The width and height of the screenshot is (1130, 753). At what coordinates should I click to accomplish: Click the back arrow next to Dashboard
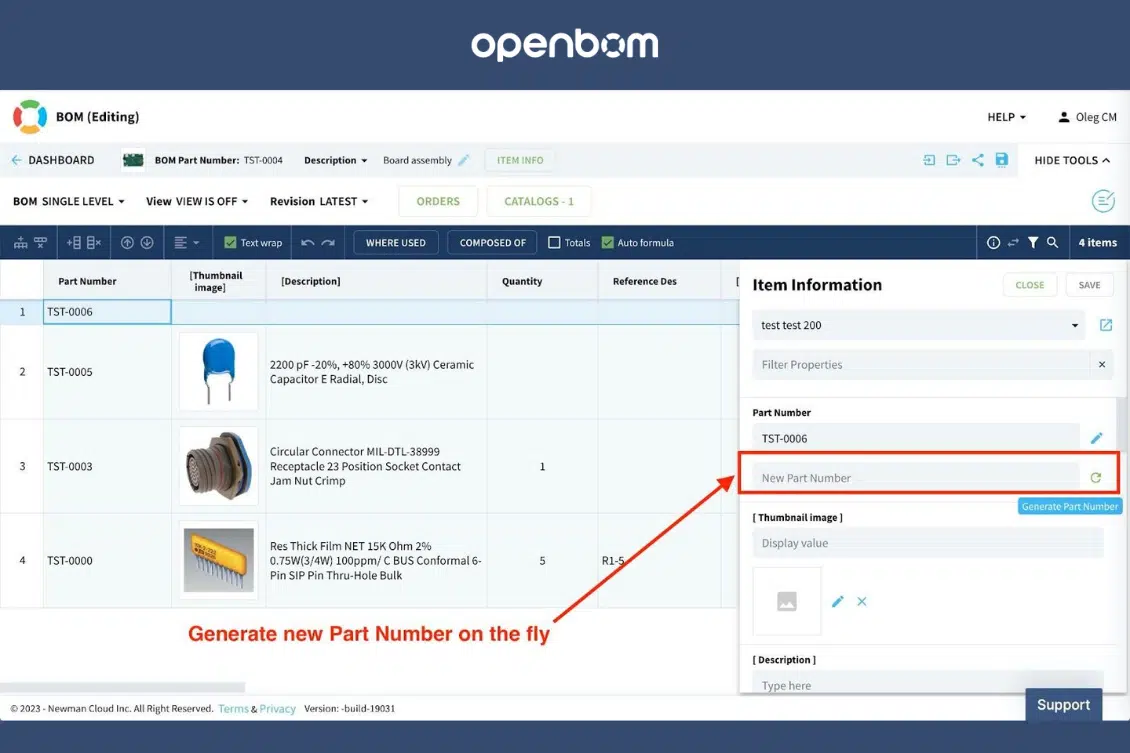[x=16, y=160]
